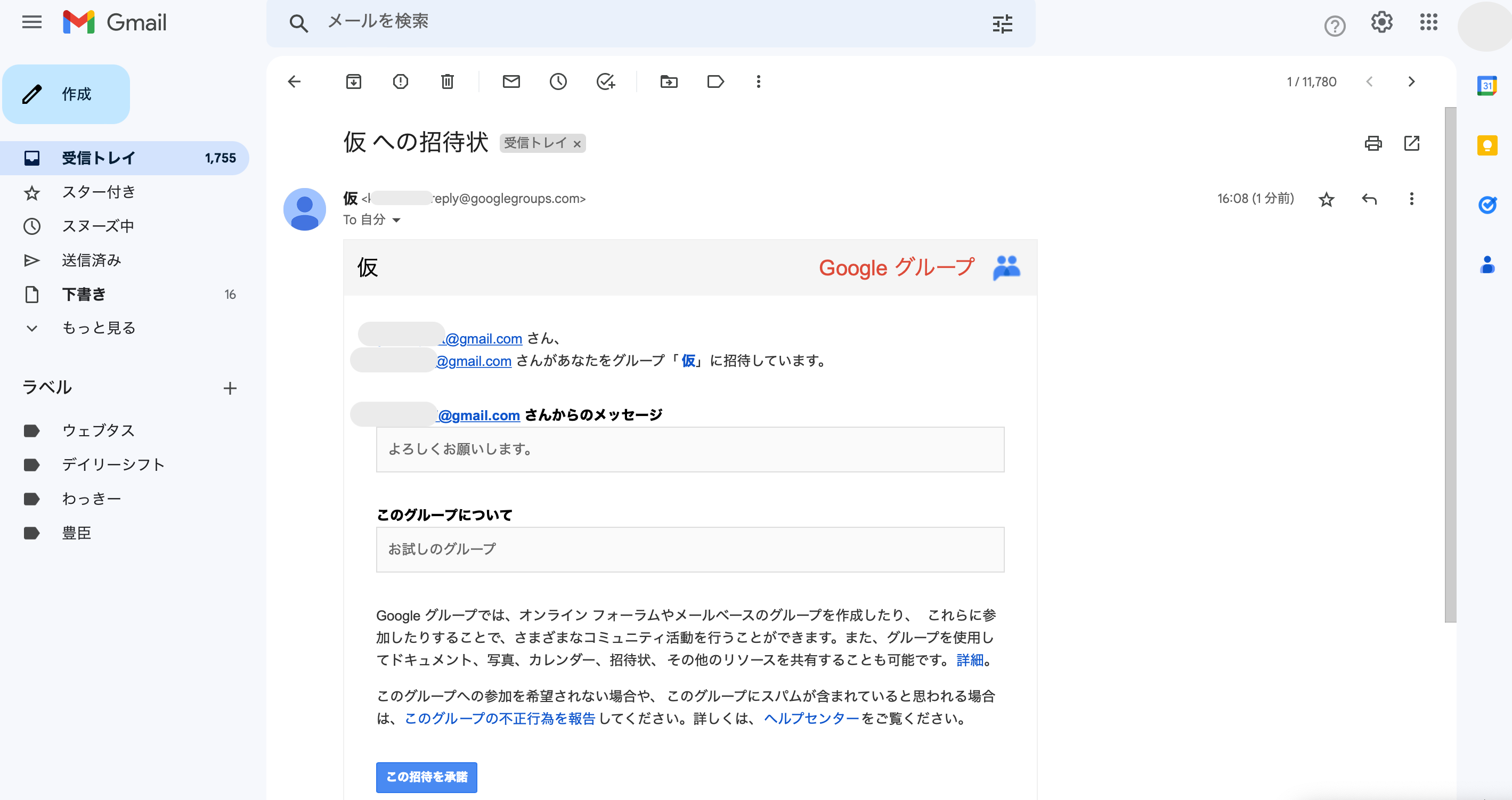Print the invitation email
Screen dimensions: 1512x800
(1373, 143)
